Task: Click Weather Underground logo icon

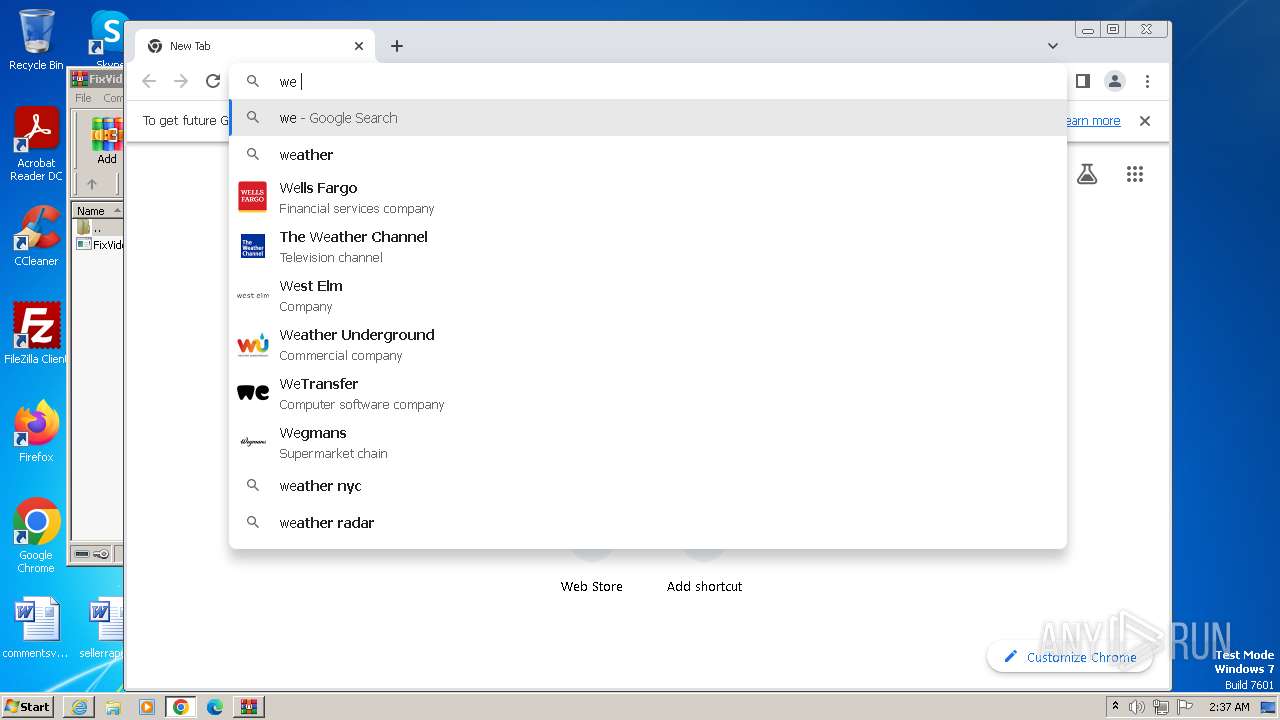Action: [x=253, y=344]
